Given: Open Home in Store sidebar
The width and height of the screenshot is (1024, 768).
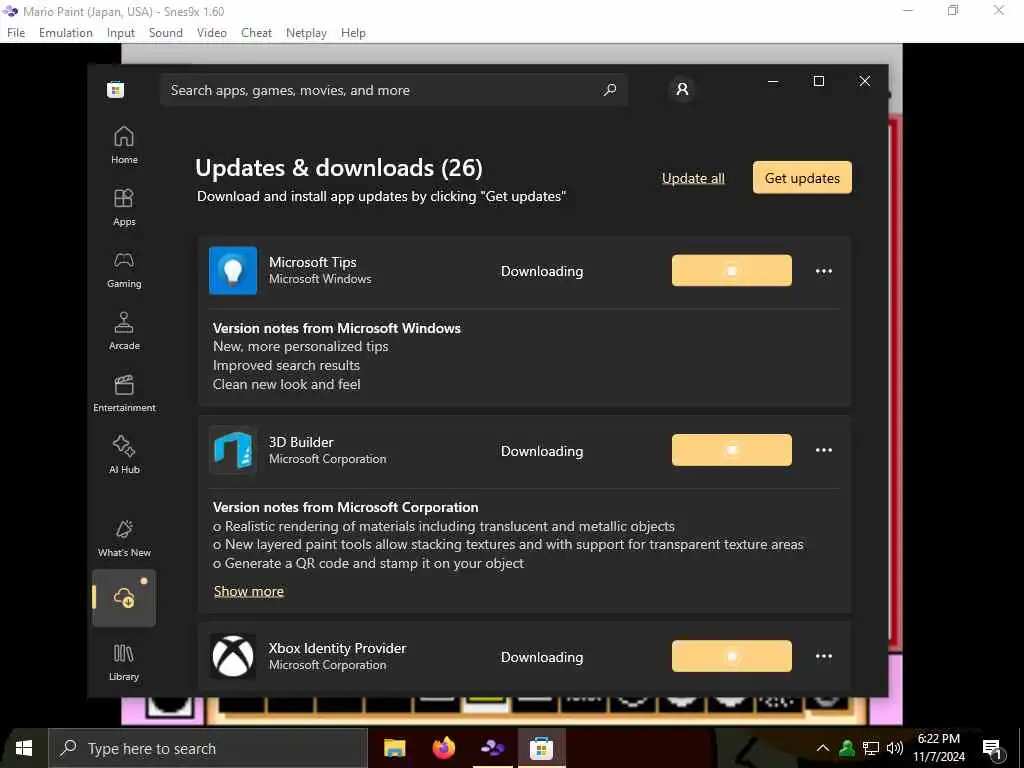Looking at the screenshot, I should coord(124,145).
